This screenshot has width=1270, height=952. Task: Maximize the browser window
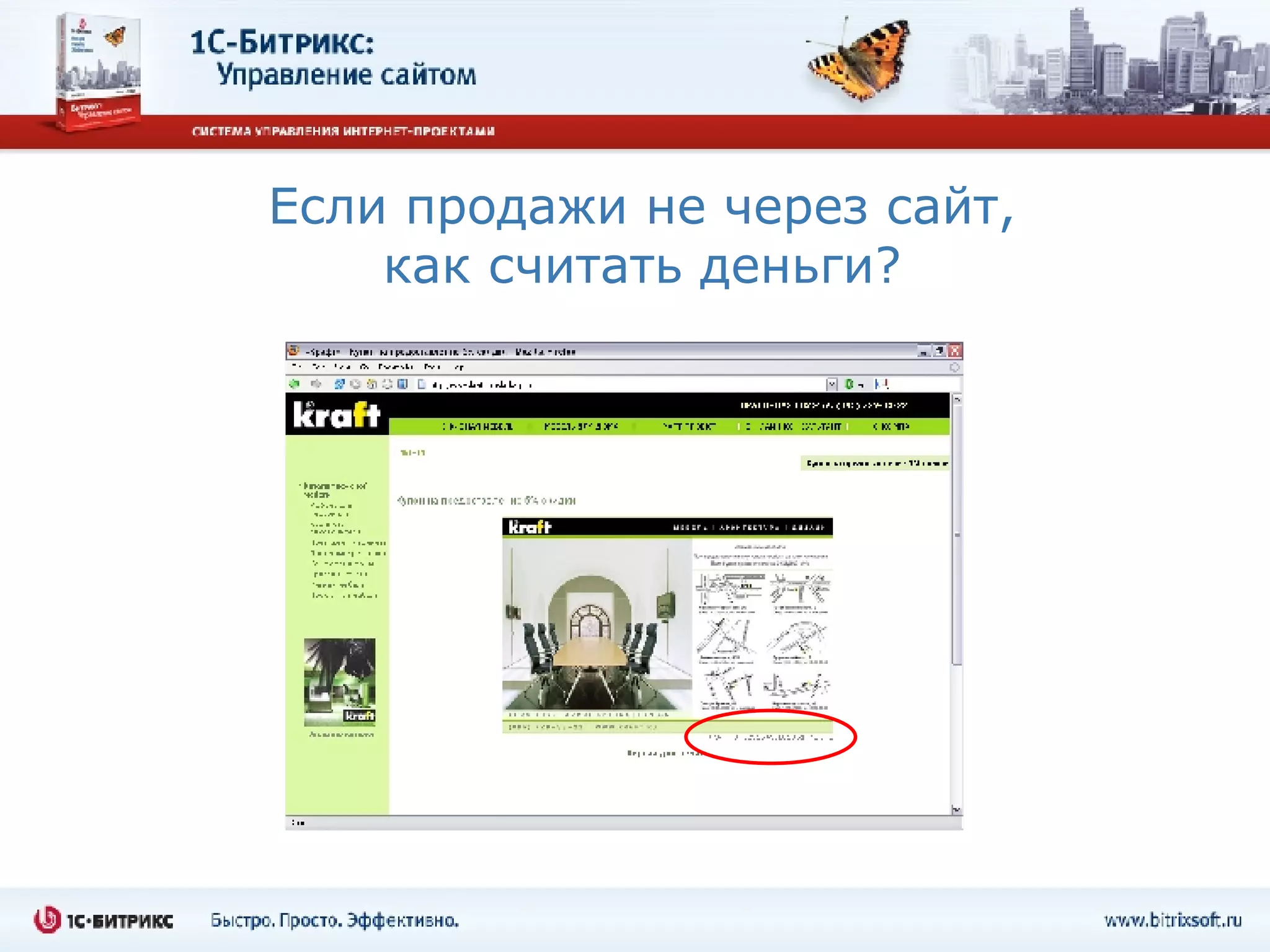[940, 351]
